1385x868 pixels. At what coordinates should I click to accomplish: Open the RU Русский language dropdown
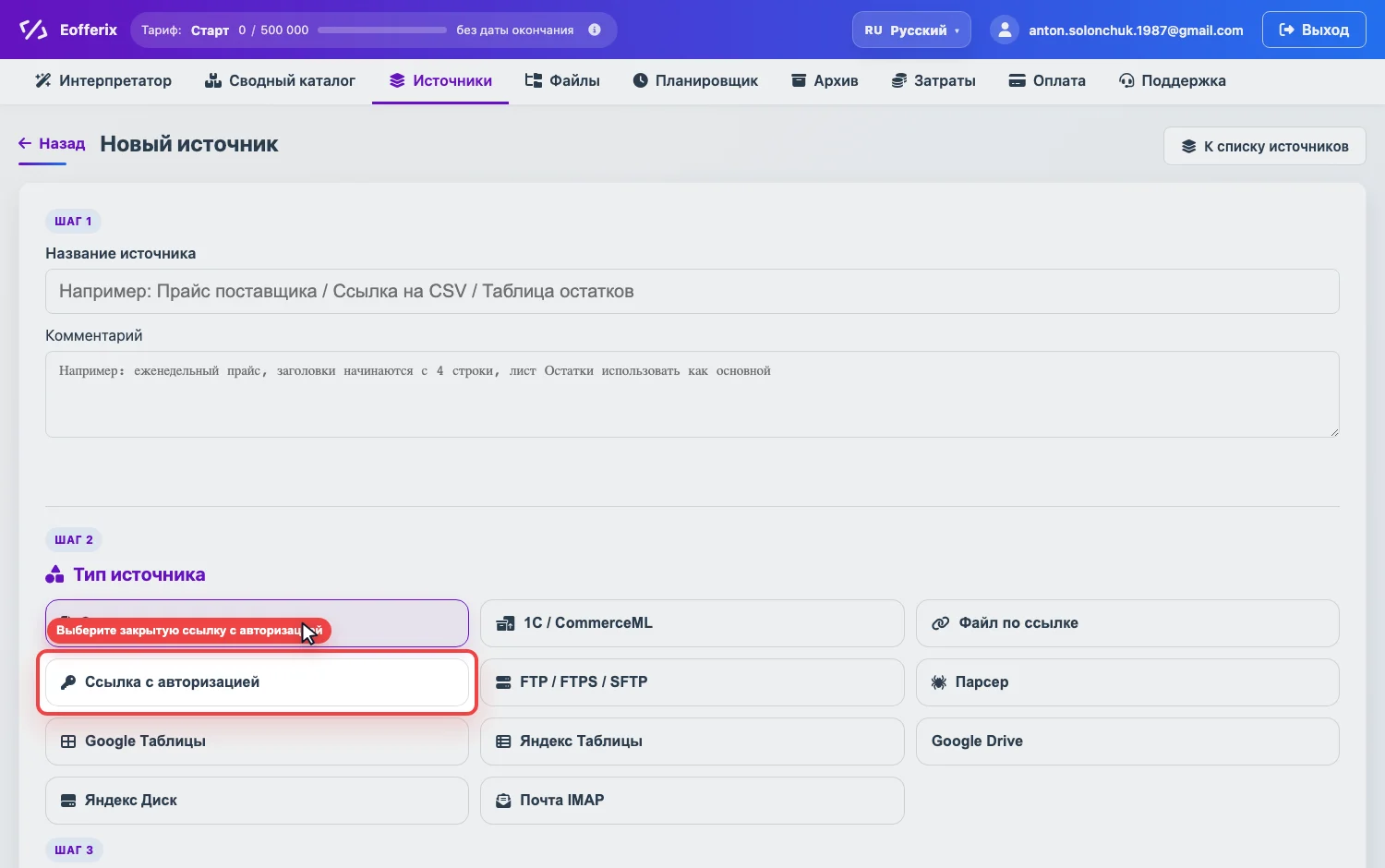coord(911,30)
